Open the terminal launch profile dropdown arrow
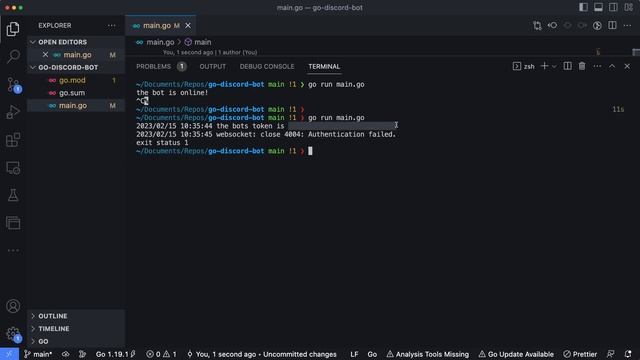 (554, 67)
